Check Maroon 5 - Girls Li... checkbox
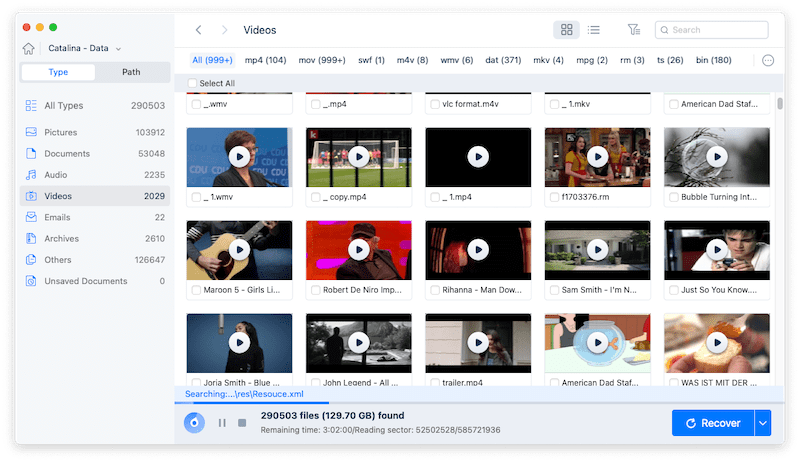 coord(196,290)
